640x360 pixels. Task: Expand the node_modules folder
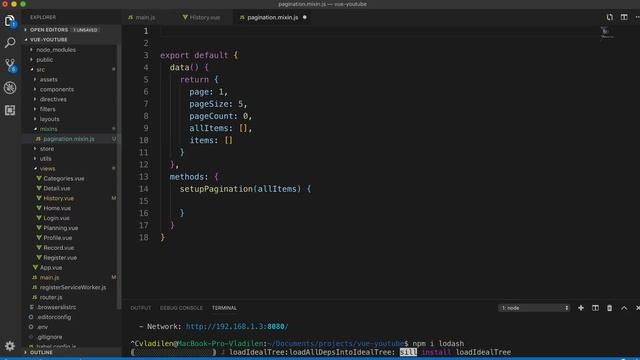pyautogui.click(x=56, y=50)
